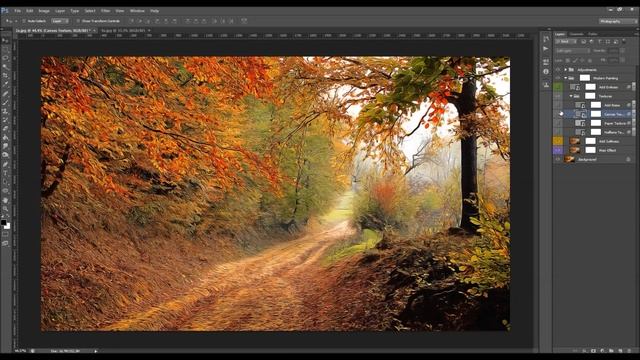Click the foreground color swatch

pos(3,222)
